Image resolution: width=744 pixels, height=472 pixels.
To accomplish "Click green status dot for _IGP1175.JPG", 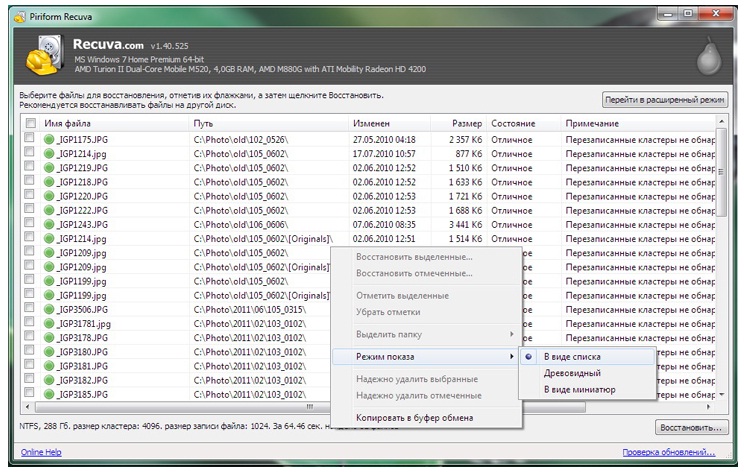I will (49, 139).
